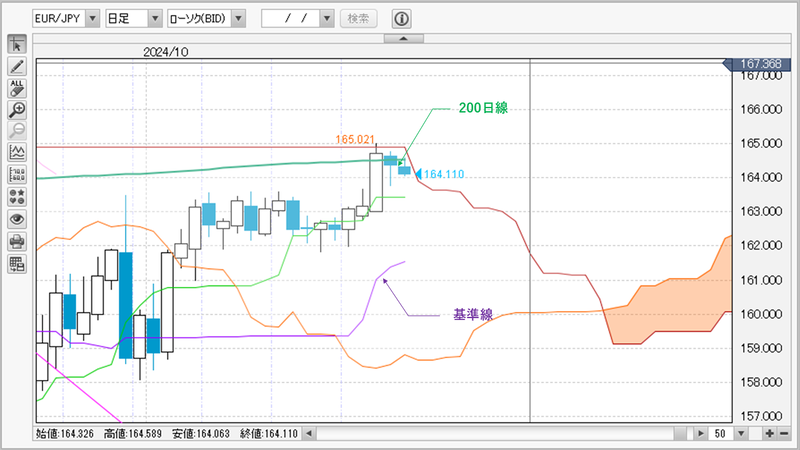Click the 2024/10 date label
The height and width of the screenshot is (450, 800).
(165, 52)
